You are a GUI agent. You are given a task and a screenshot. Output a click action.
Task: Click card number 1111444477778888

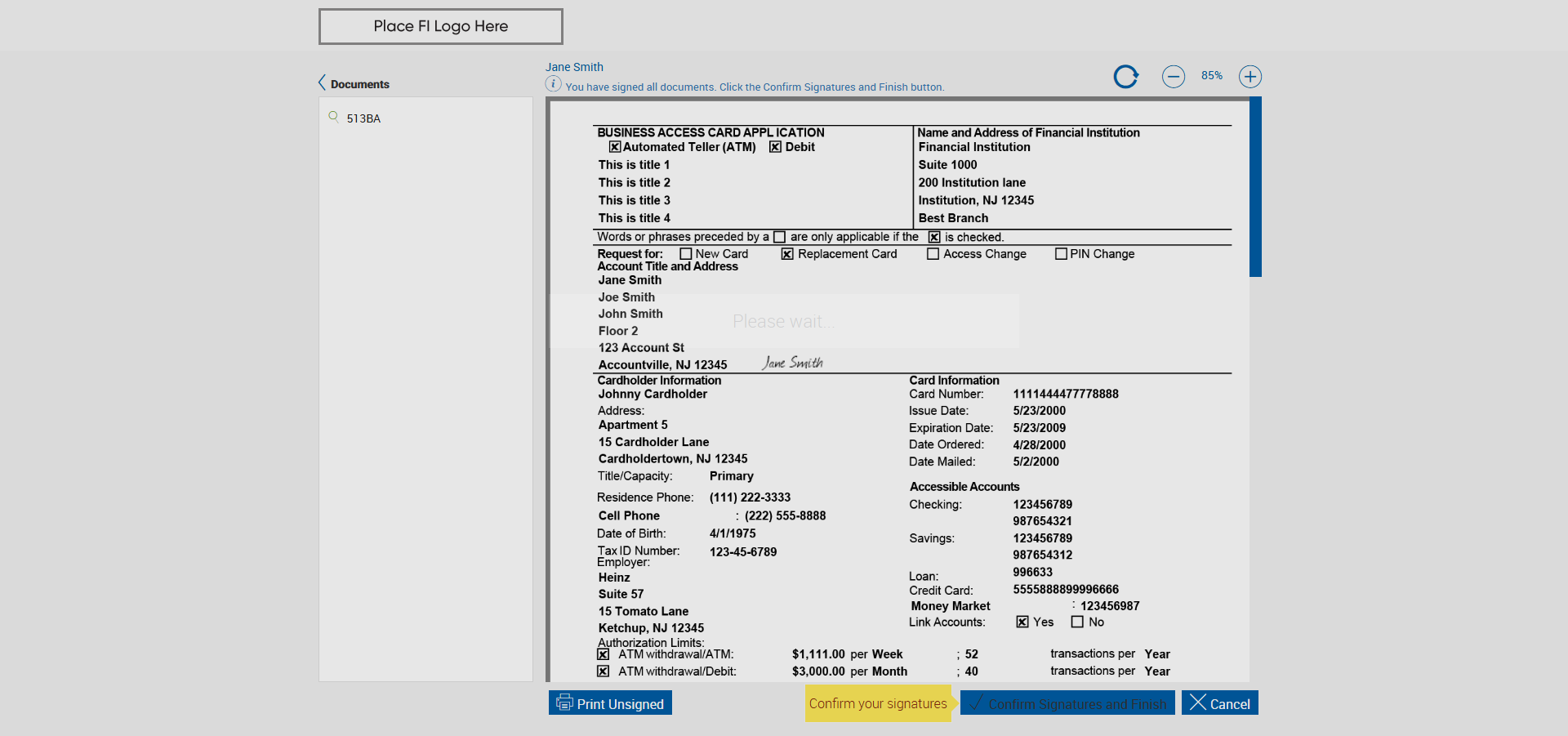point(1066,394)
